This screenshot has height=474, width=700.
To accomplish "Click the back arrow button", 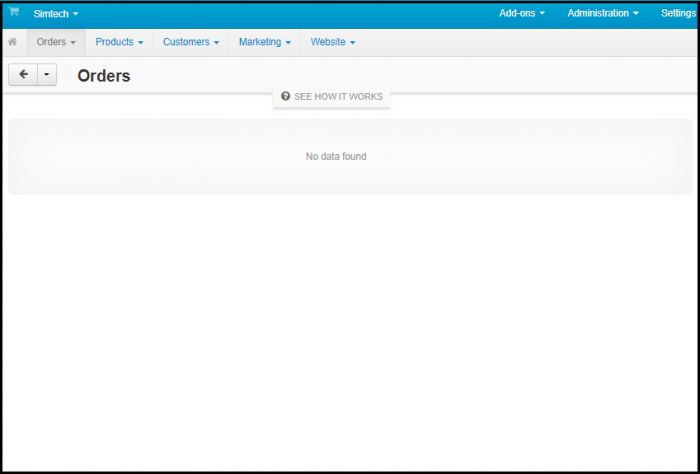I will click(23, 75).
